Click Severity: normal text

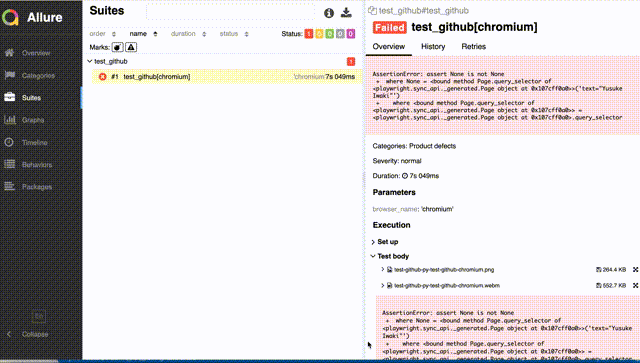click(x=397, y=161)
